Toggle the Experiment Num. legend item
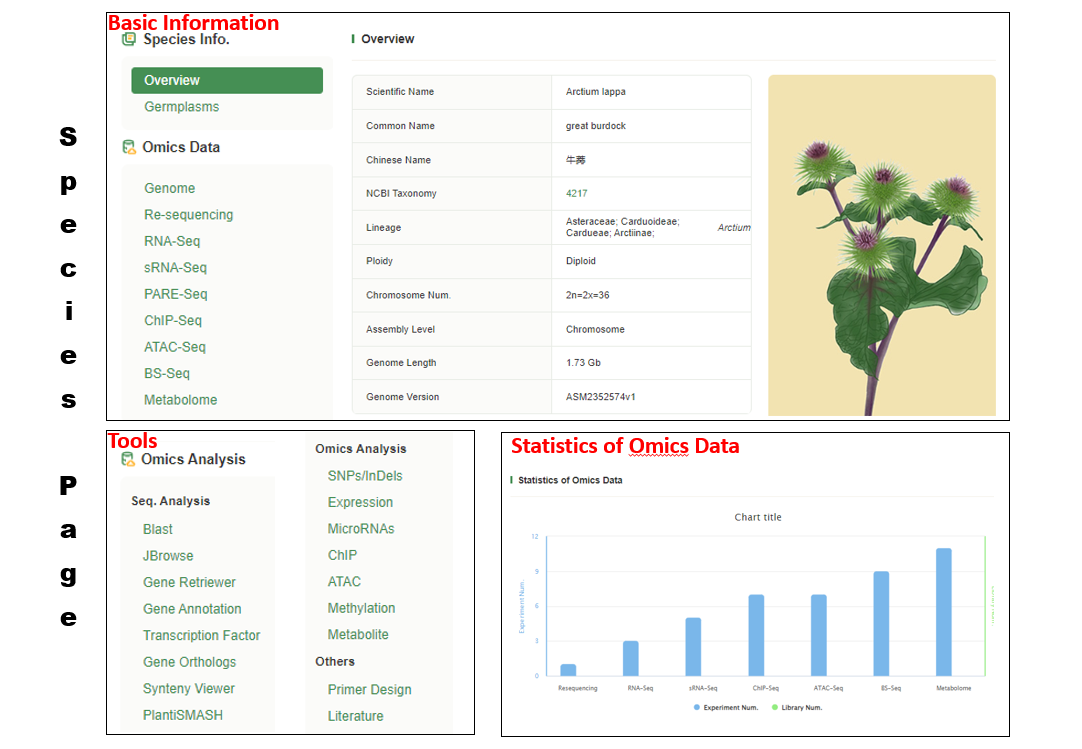This screenshot has height=749, width=1082. click(726, 707)
